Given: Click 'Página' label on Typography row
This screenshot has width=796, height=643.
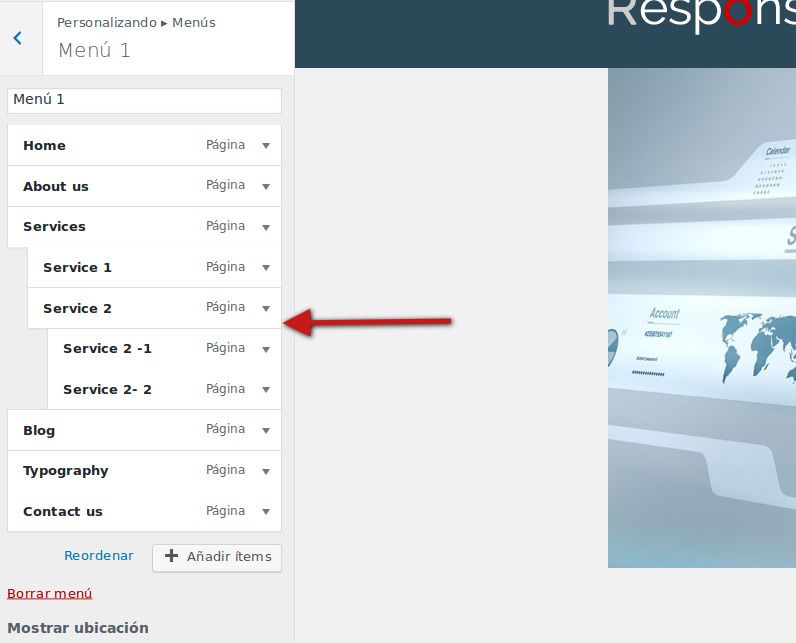Looking at the screenshot, I should 225,470.
